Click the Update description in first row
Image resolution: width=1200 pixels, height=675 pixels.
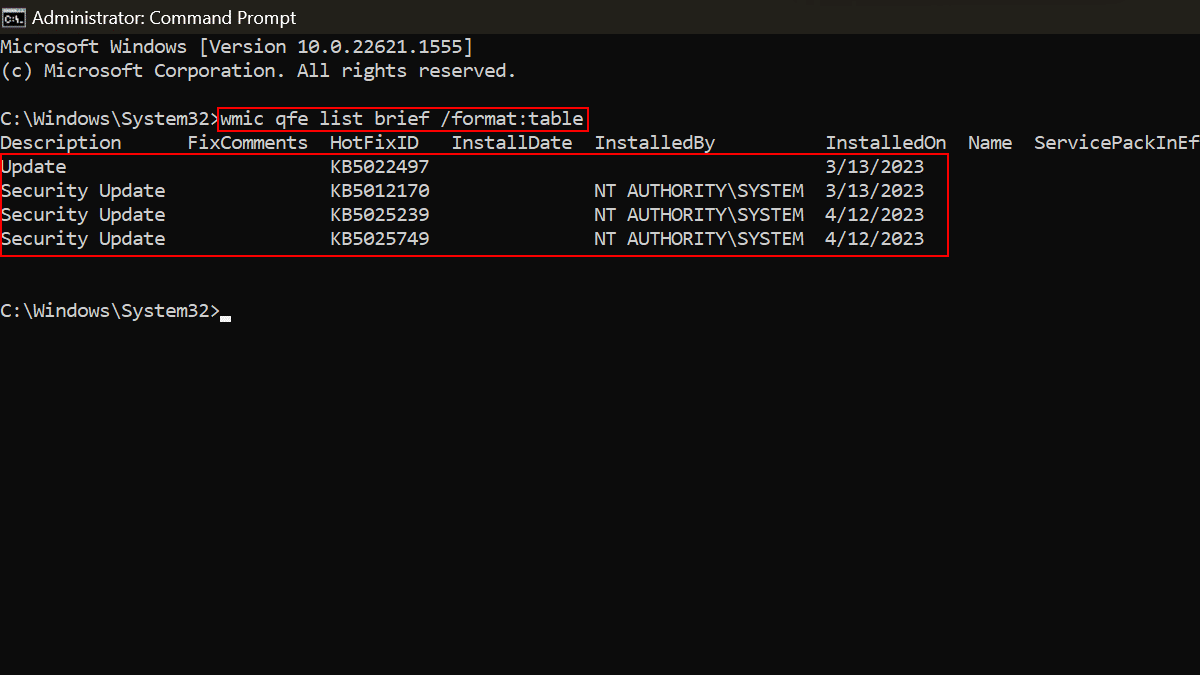34,167
